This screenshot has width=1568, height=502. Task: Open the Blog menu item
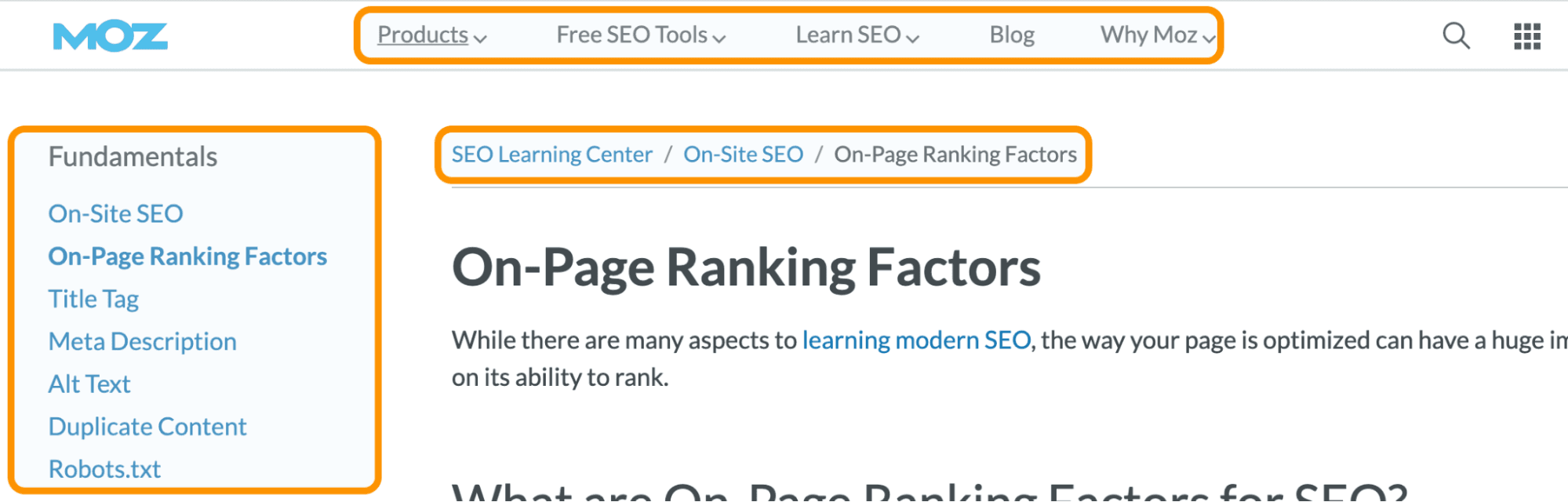[x=1012, y=35]
